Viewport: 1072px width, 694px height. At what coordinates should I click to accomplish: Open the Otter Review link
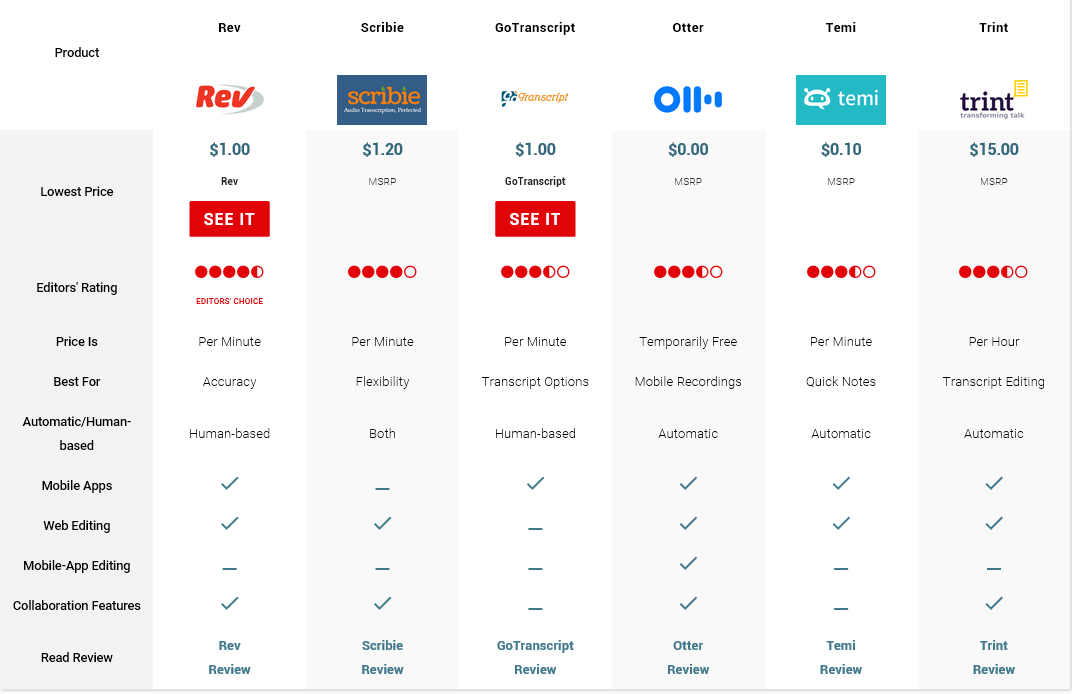point(688,657)
